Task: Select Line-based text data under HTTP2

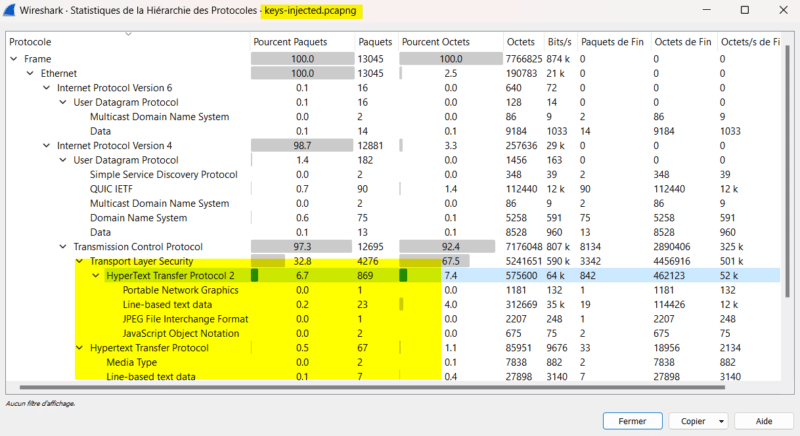Action: click(x=393, y=304)
